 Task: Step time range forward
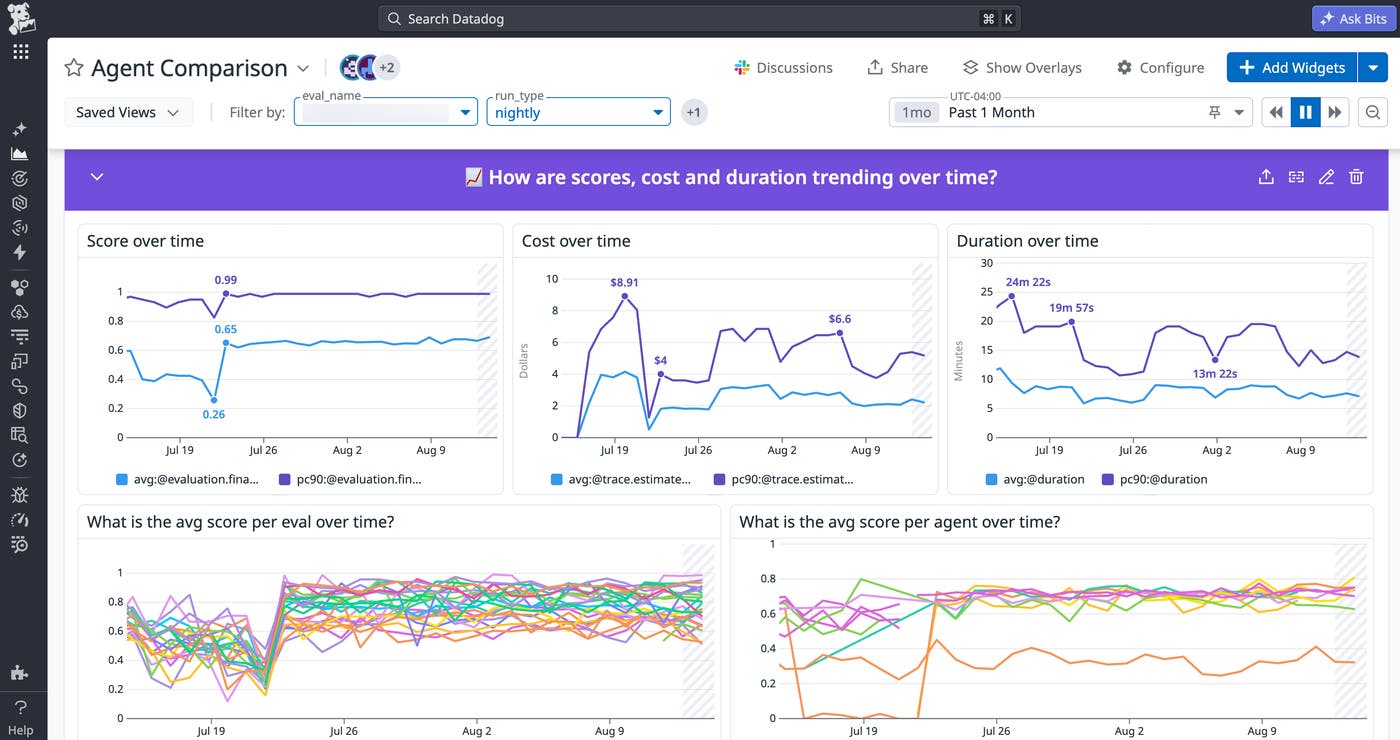(1335, 112)
